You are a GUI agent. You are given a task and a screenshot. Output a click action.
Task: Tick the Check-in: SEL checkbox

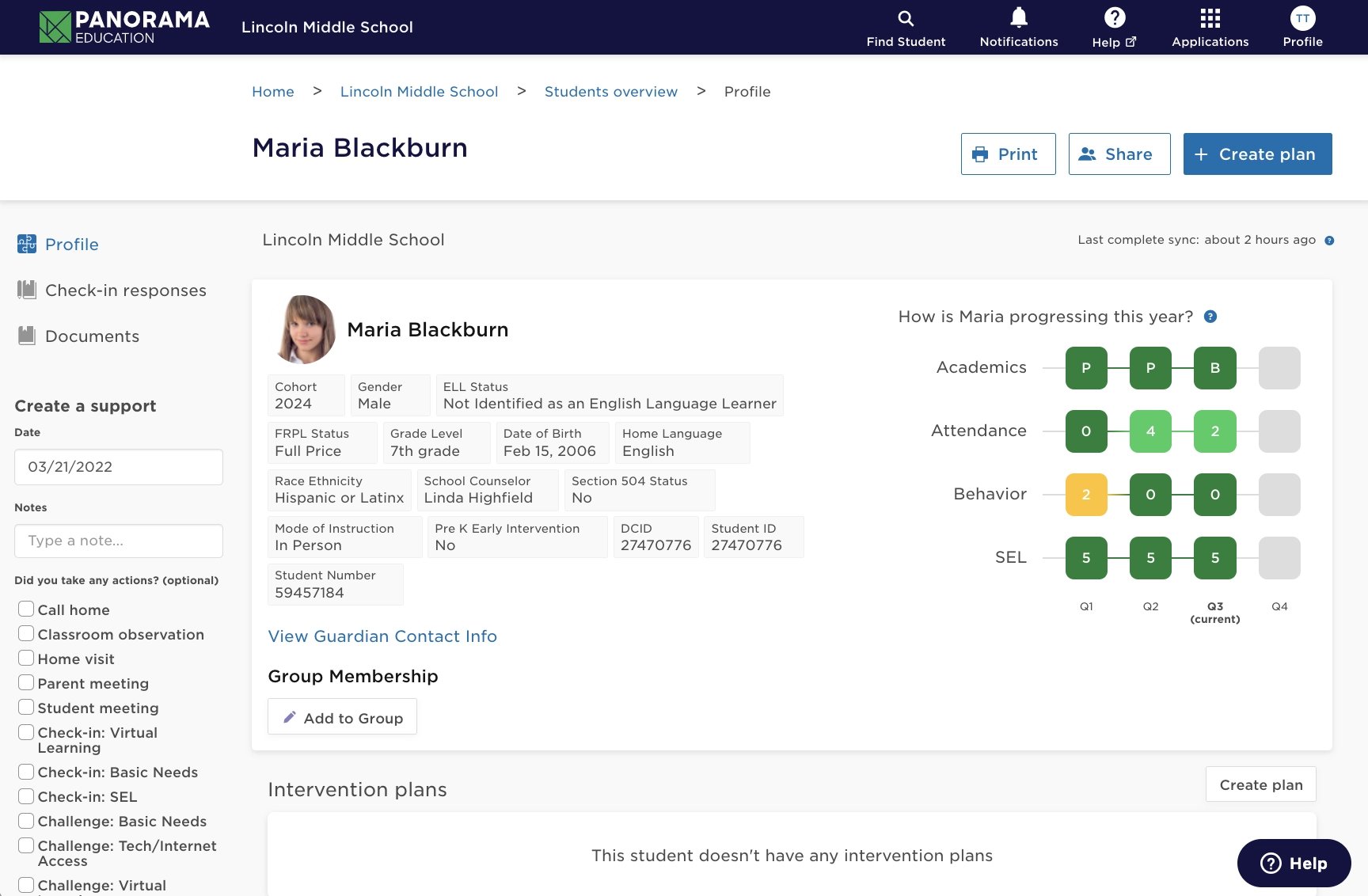pyautogui.click(x=26, y=796)
